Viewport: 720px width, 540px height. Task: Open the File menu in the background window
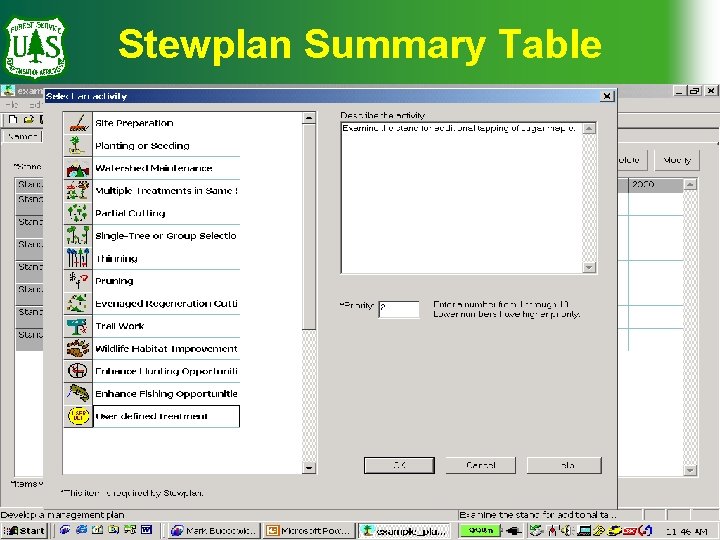12,105
